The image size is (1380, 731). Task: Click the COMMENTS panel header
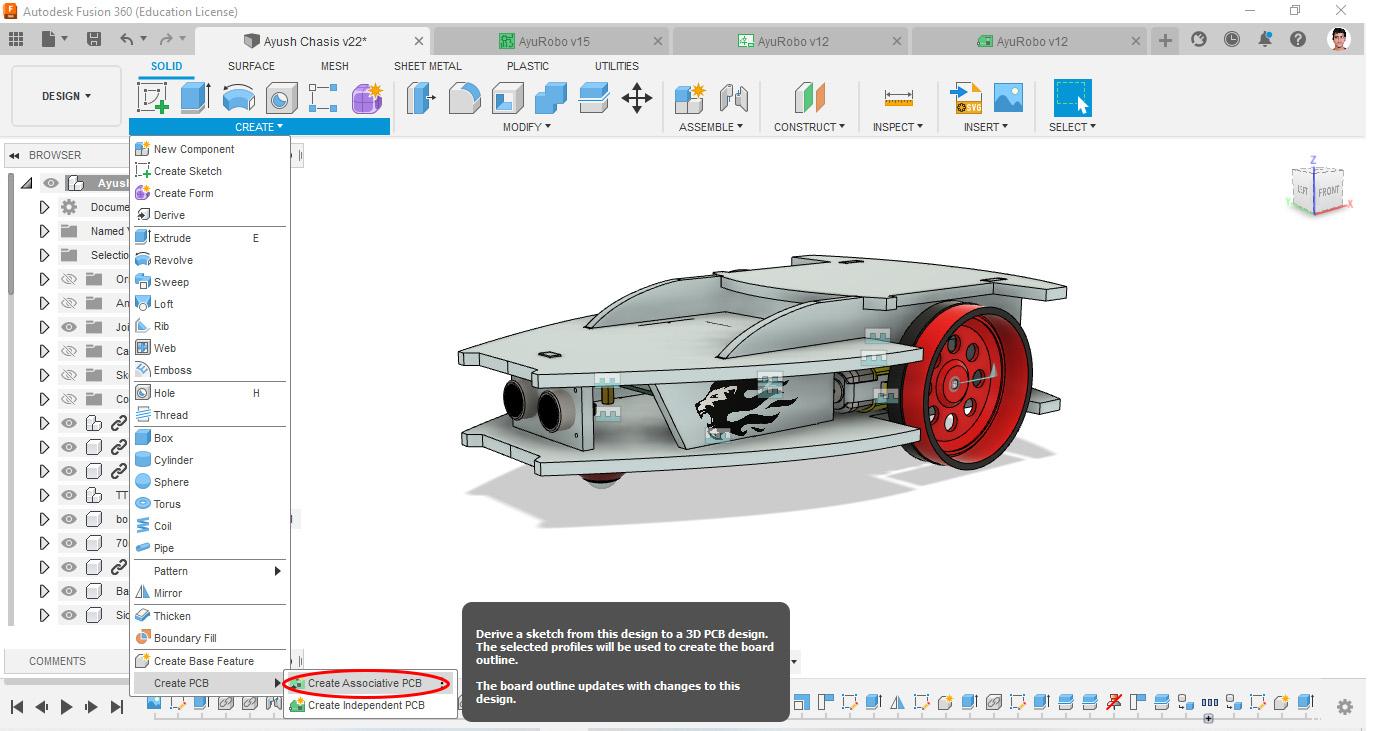point(57,661)
